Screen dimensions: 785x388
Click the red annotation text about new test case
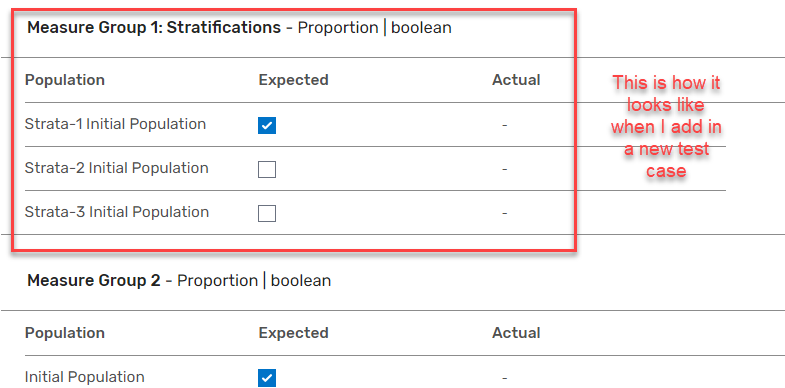click(x=666, y=126)
